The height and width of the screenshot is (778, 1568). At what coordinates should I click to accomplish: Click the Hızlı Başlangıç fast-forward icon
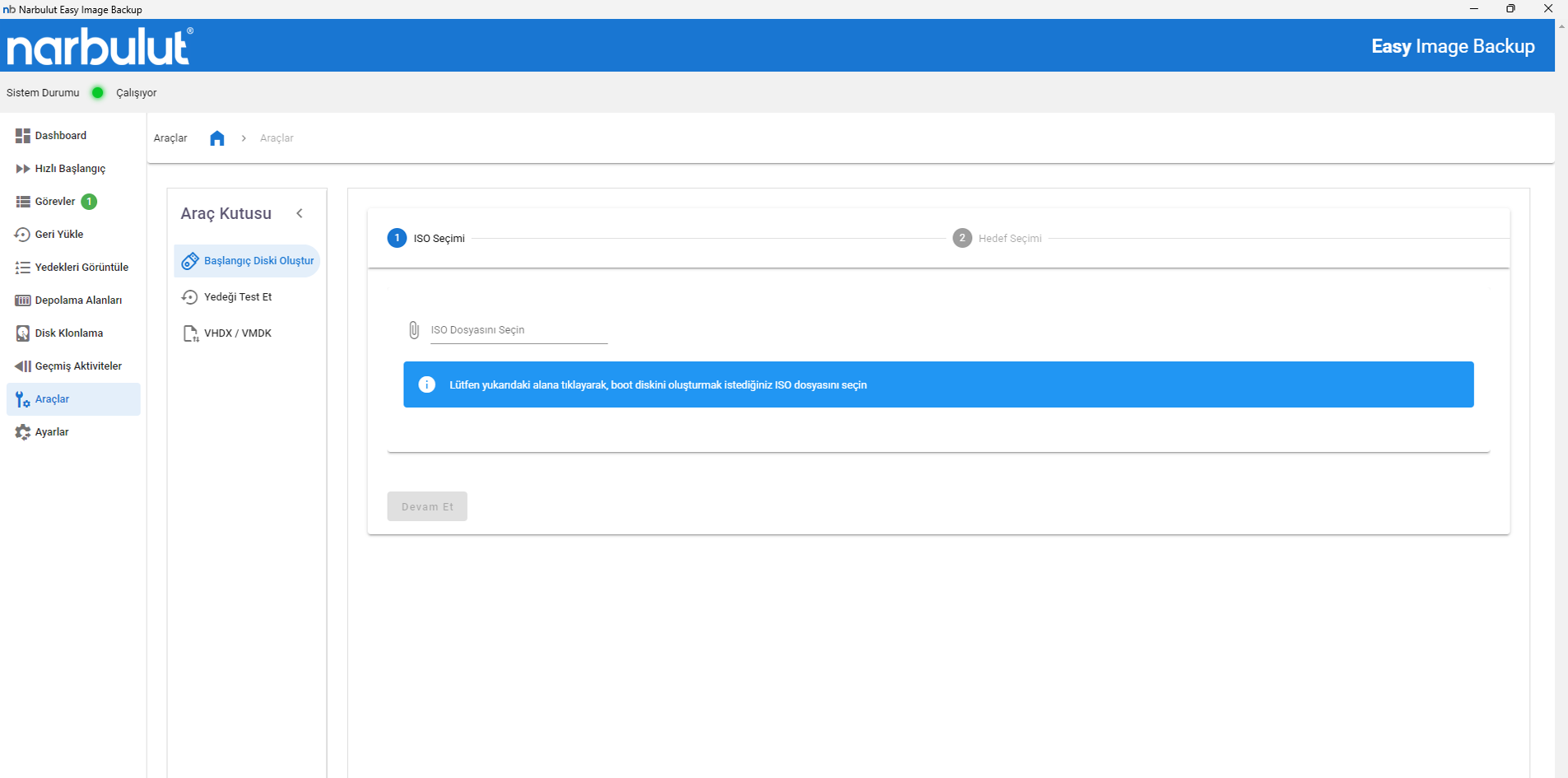click(22, 169)
